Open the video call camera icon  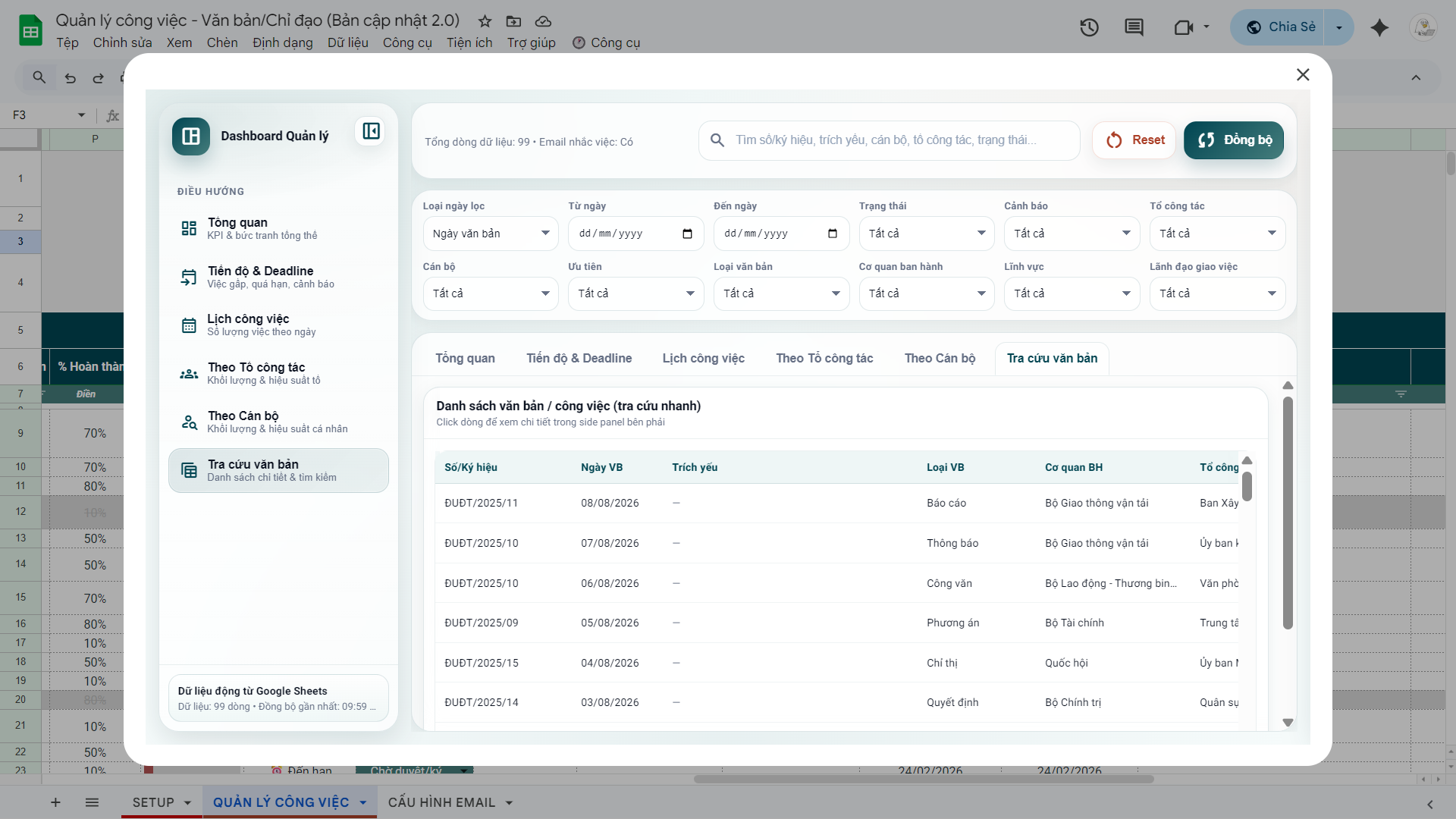pyautogui.click(x=1183, y=28)
